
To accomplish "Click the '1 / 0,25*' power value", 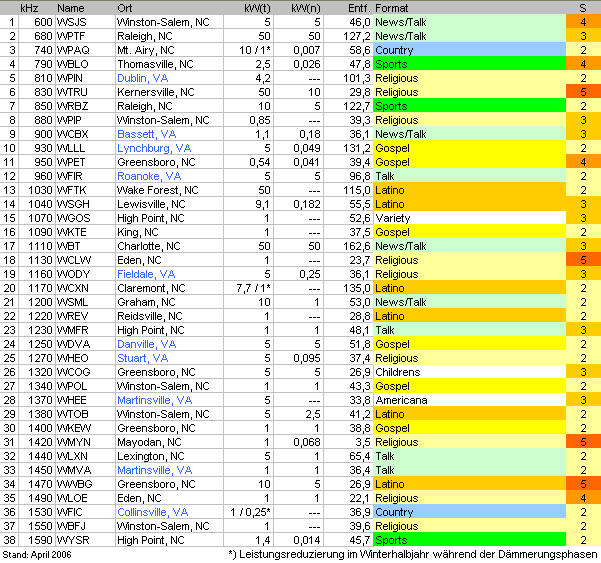I will point(250,512).
